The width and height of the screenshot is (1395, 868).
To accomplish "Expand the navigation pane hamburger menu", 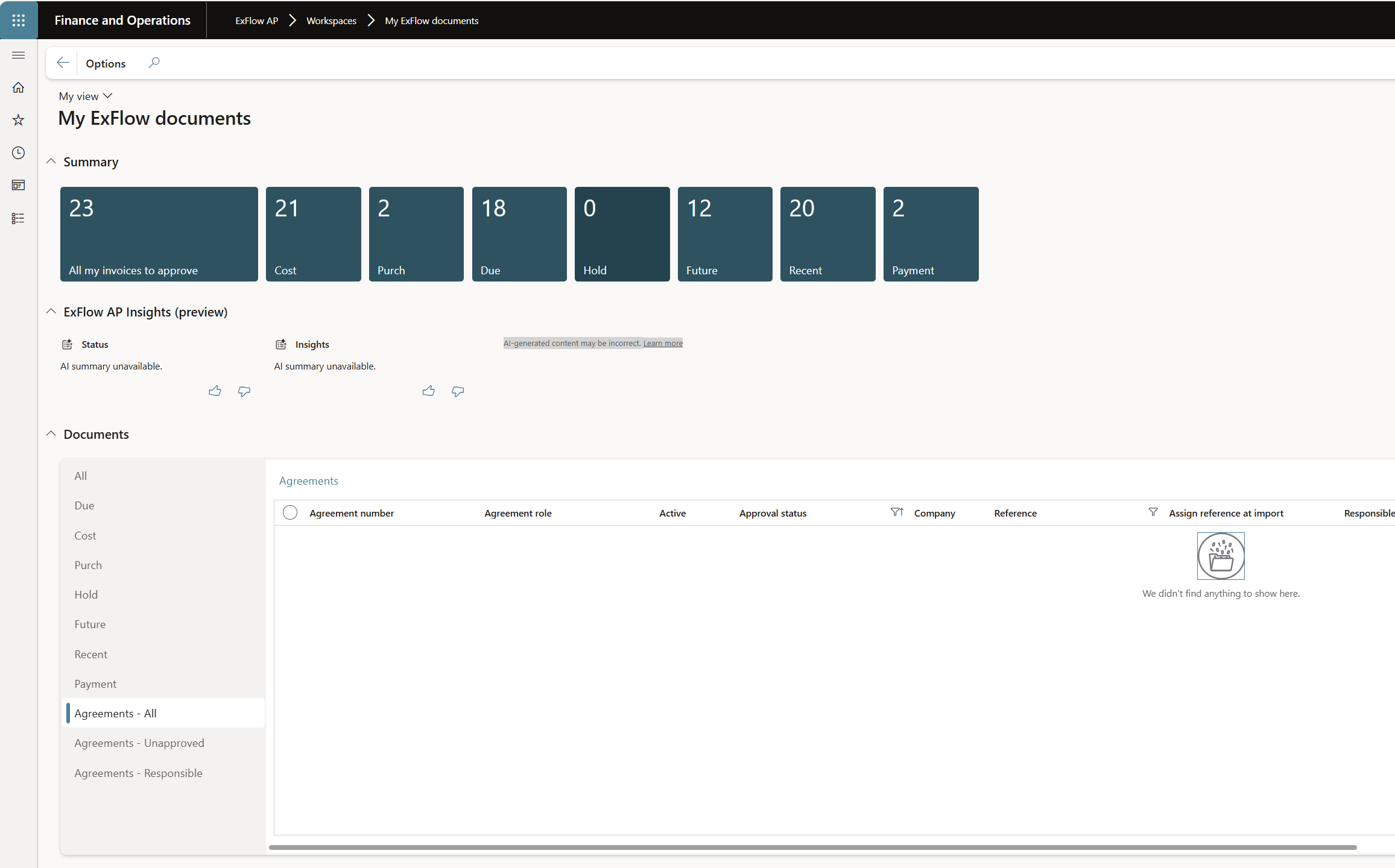I will click(19, 55).
